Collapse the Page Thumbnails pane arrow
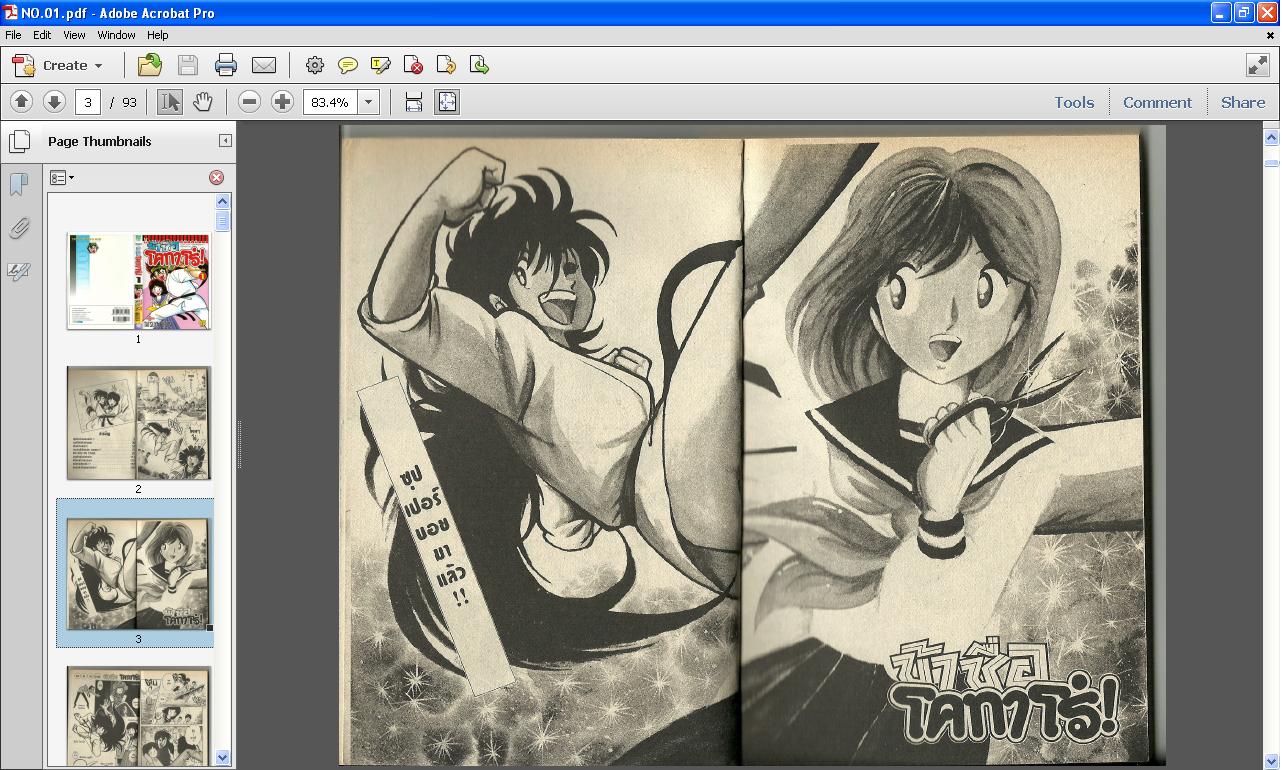 (x=225, y=141)
